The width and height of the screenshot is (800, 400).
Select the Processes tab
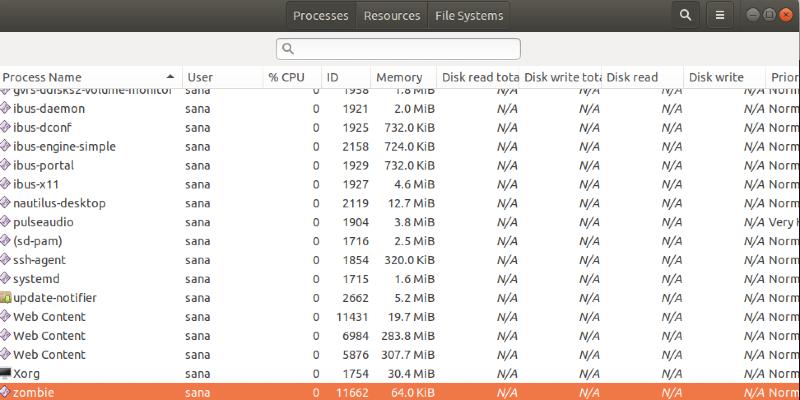point(320,16)
